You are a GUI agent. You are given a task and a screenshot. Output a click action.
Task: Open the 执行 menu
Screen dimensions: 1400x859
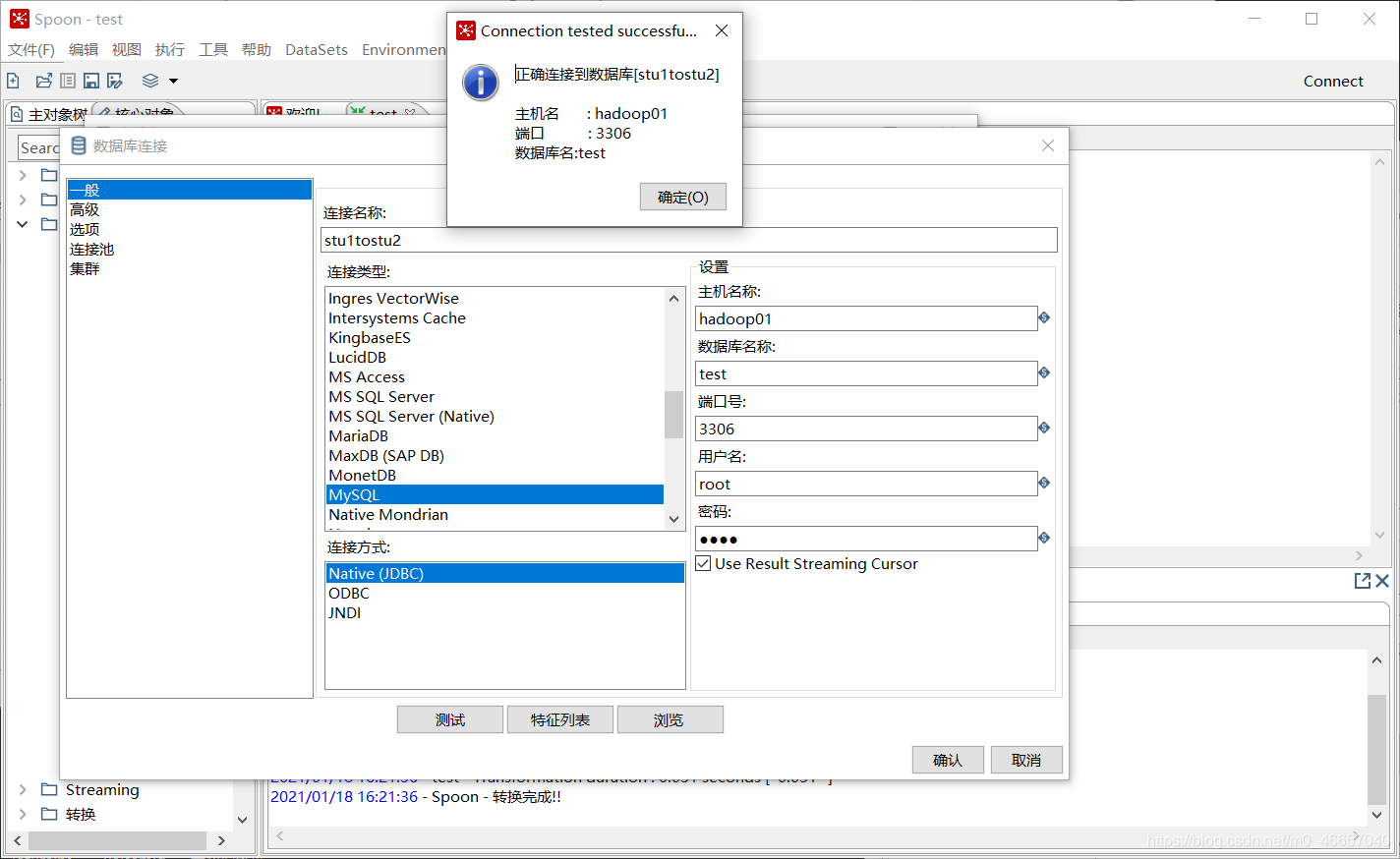click(x=170, y=49)
